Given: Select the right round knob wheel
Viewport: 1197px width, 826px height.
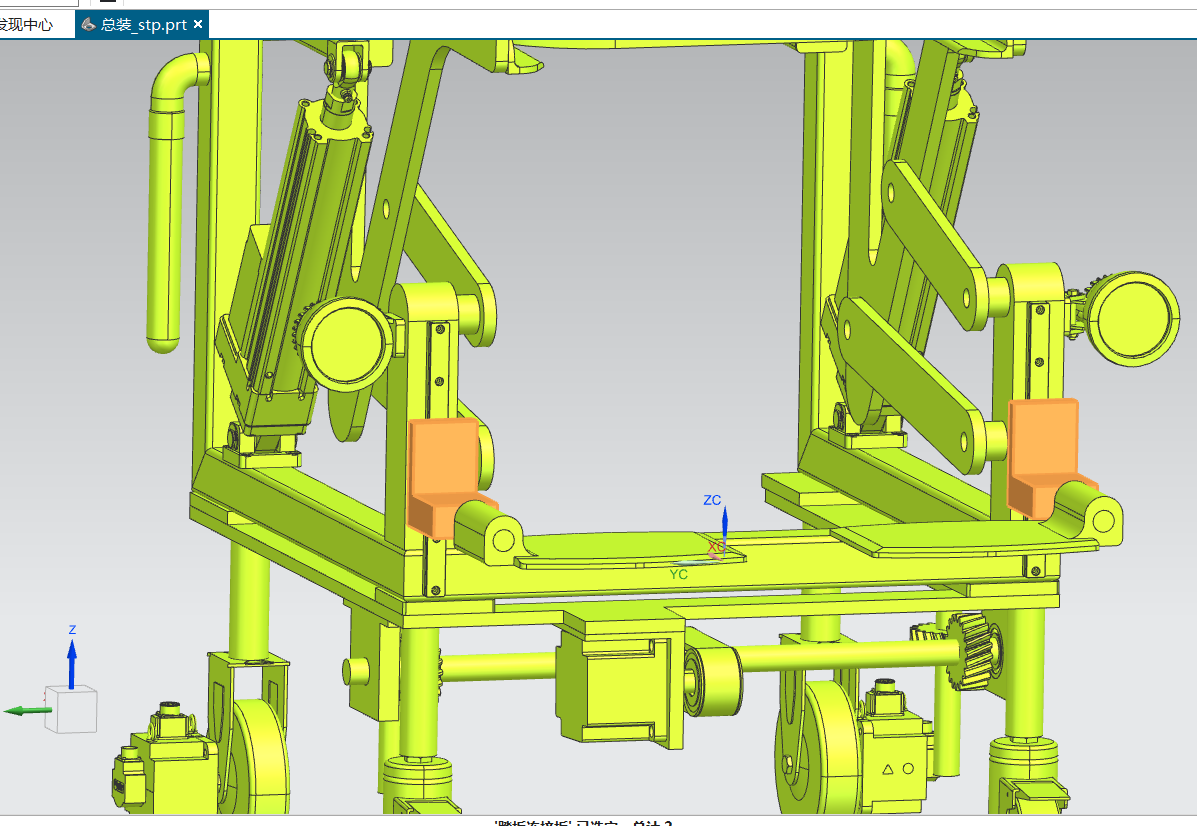Looking at the screenshot, I should [x=1134, y=318].
